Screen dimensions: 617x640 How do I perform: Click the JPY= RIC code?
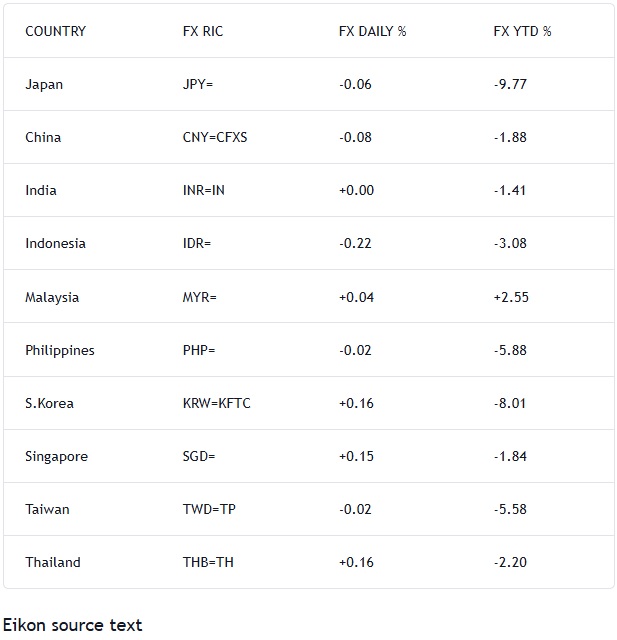(x=198, y=84)
